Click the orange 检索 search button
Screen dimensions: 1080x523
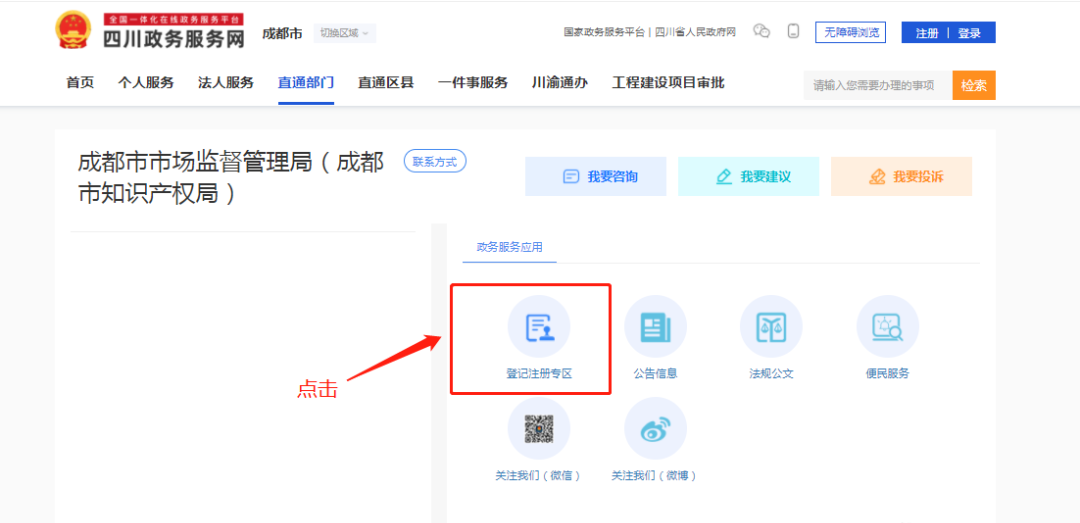[x=974, y=85]
